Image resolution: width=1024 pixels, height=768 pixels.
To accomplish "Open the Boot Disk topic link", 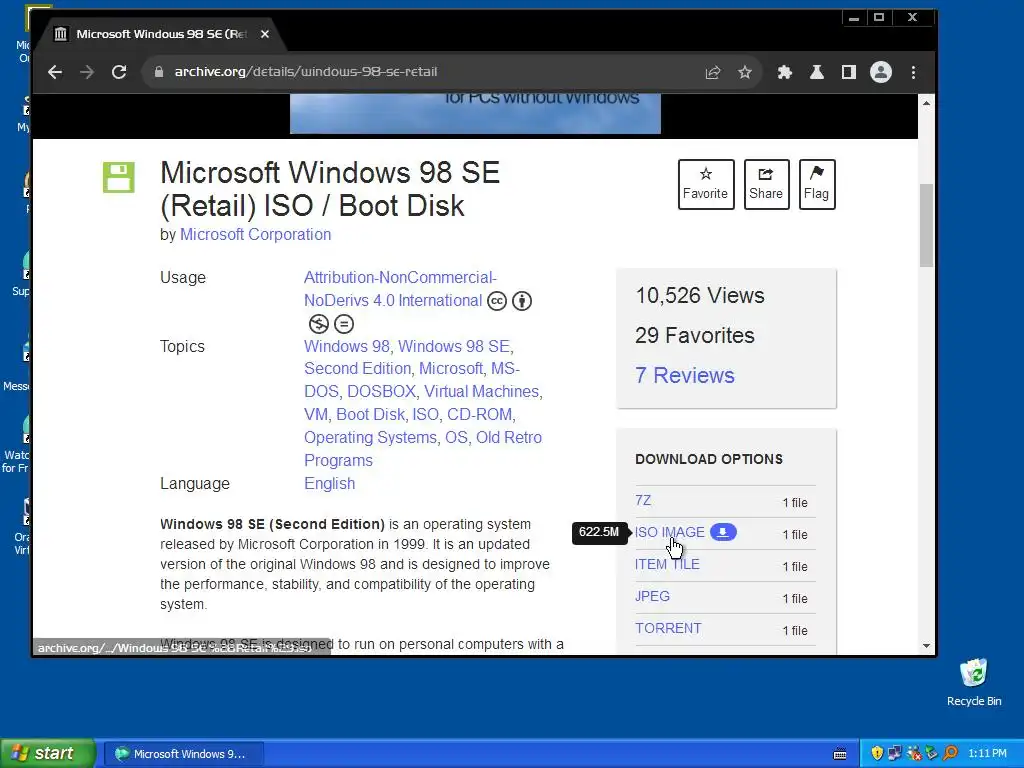I will point(370,415).
